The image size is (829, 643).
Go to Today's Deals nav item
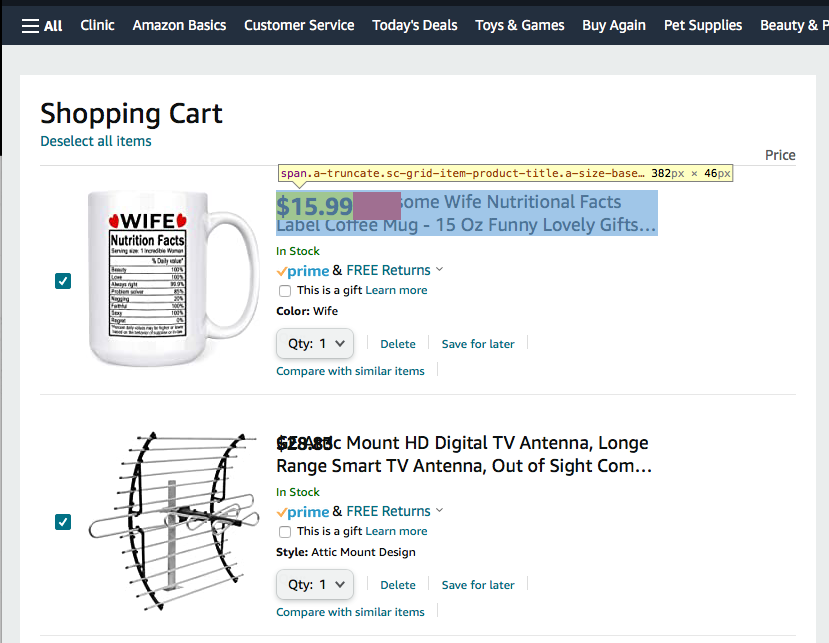[x=415, y=25]
